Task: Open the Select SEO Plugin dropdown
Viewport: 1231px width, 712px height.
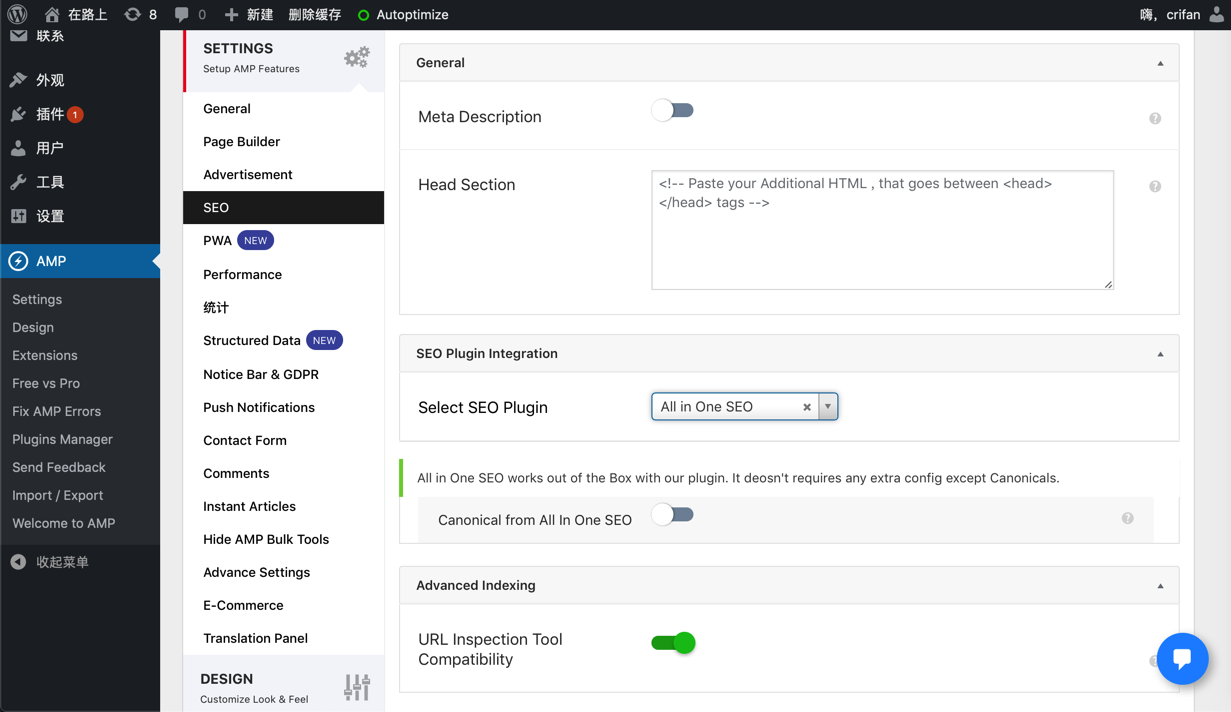Action: (828, 407)
